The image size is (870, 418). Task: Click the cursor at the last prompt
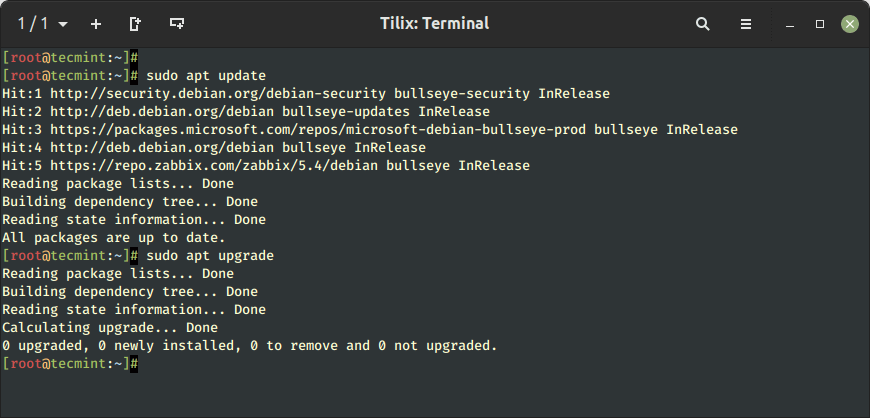coord(134,364)
